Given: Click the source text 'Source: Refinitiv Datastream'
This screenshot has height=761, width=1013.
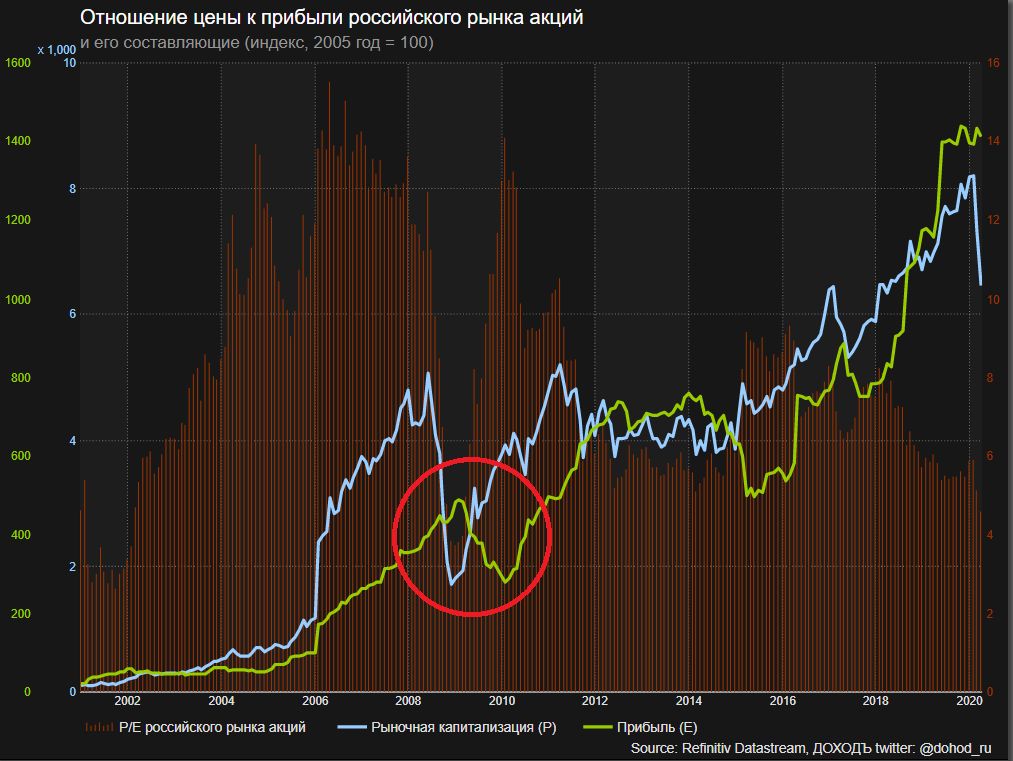Looking at the screenshot, I should [718, 748].
